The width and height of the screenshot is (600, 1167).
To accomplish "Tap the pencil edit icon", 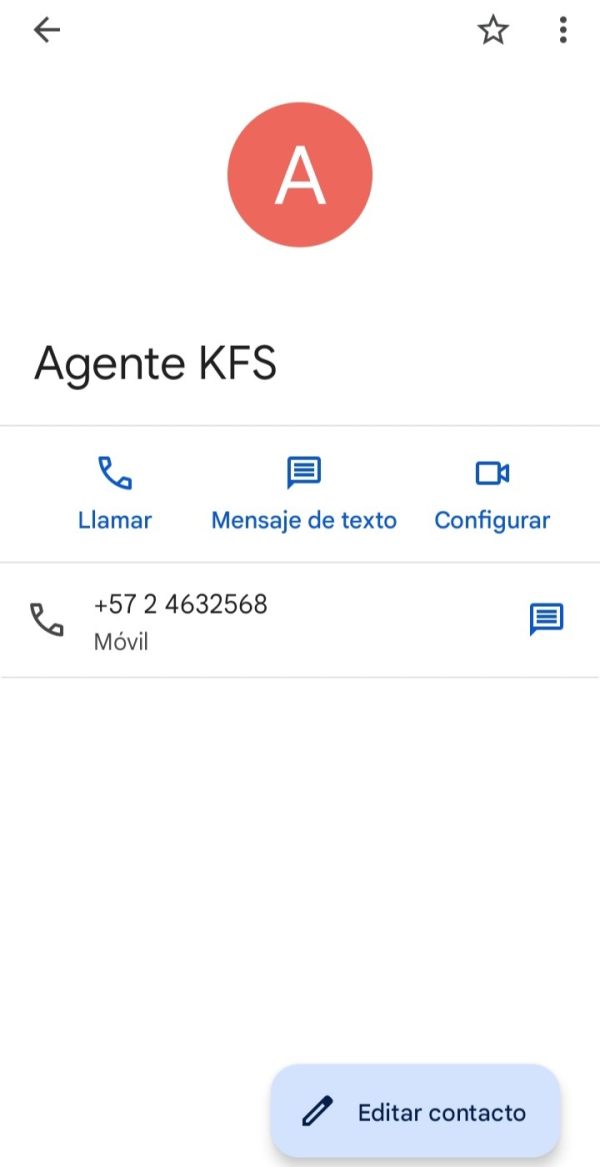I will tap(316, 1112).
